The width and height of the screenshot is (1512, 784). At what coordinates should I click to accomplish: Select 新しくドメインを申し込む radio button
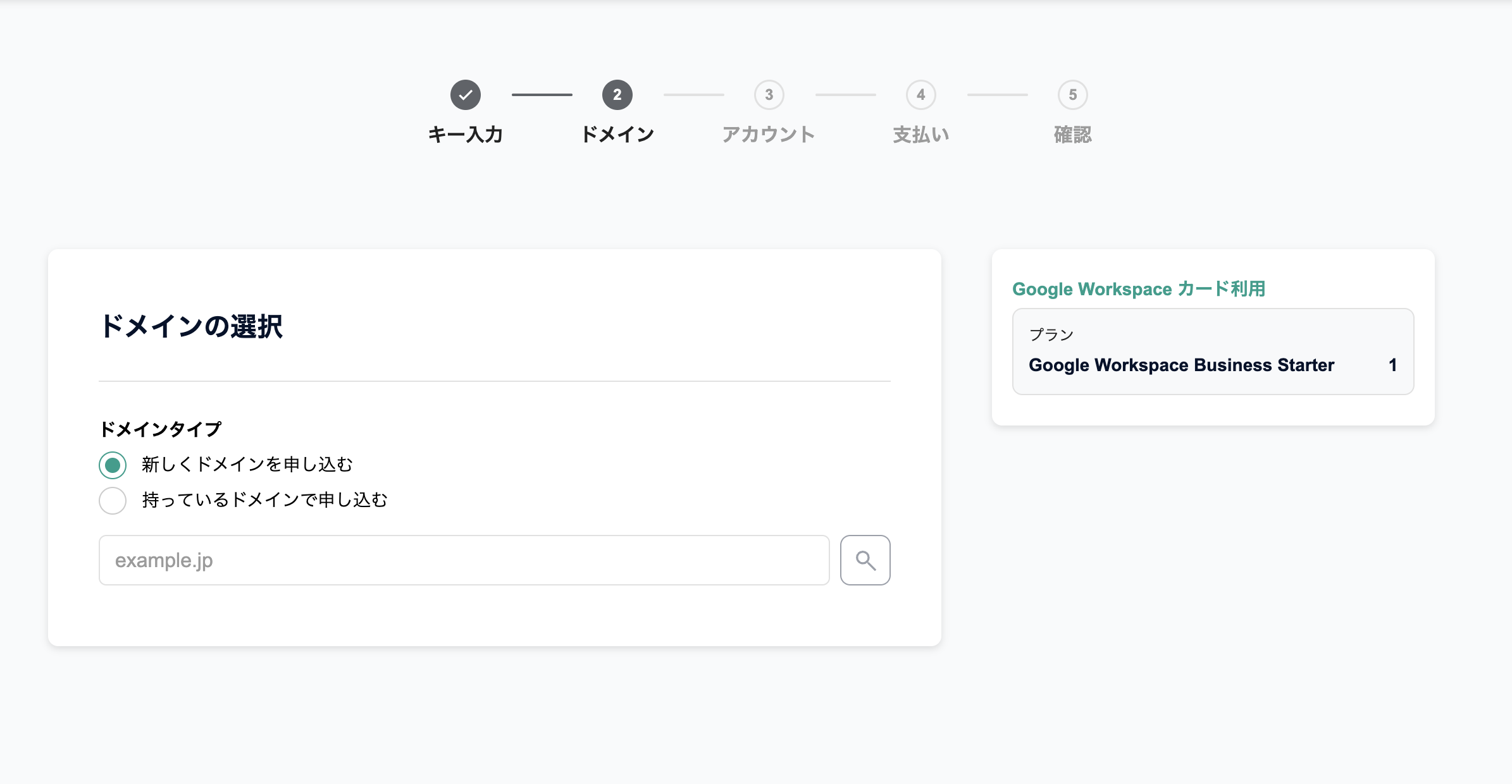tap(113, 465)
